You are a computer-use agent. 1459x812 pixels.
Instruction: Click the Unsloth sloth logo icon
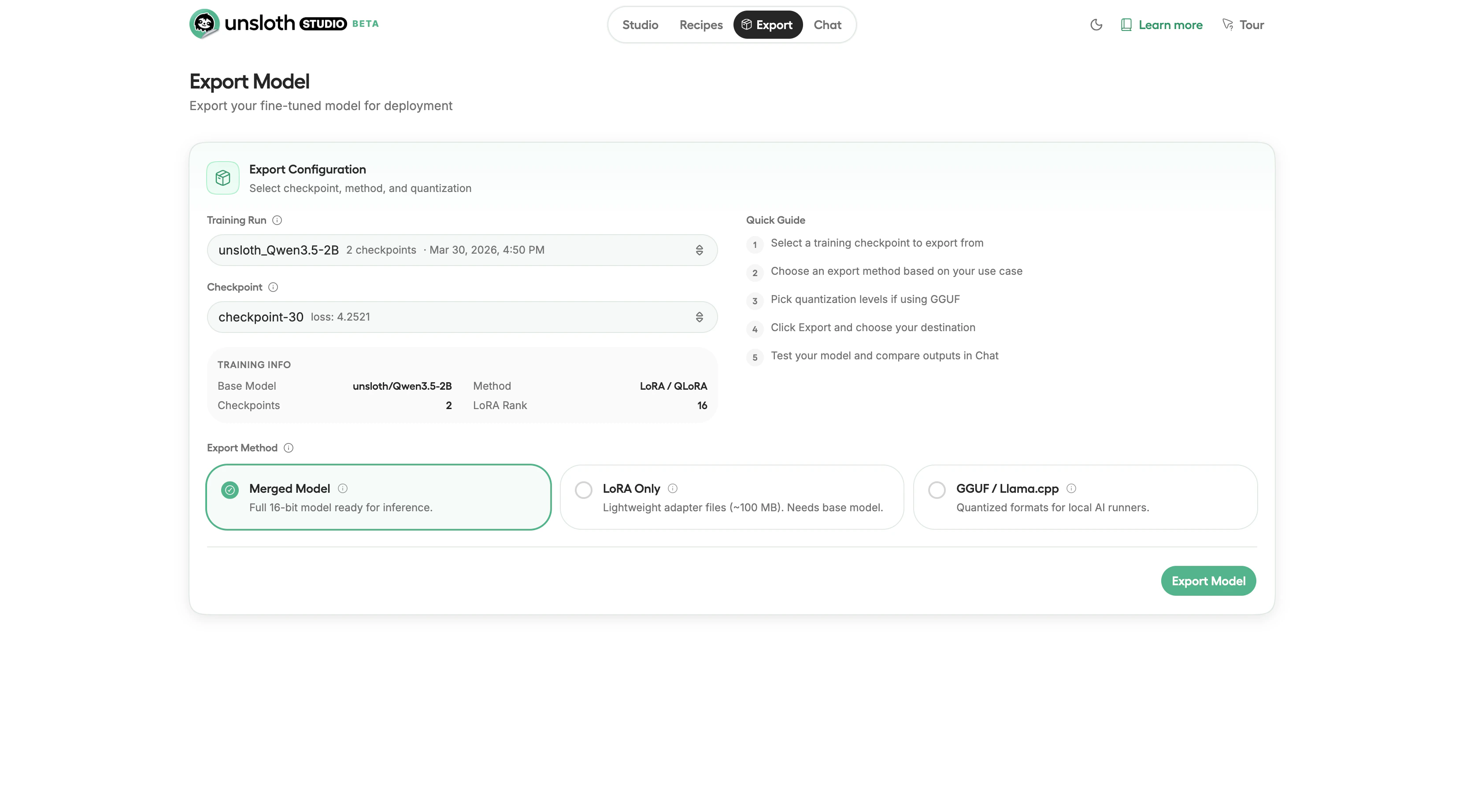[x=204, y=24]
